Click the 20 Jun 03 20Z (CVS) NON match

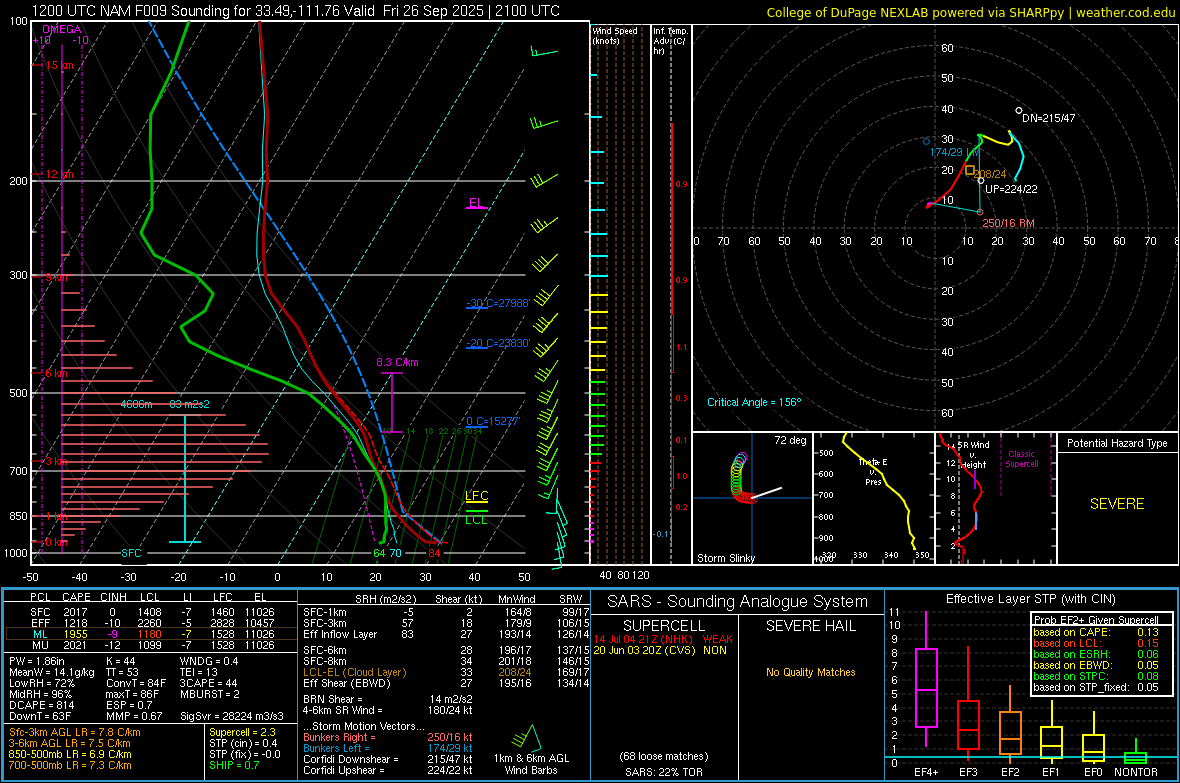tap(660, 650)
